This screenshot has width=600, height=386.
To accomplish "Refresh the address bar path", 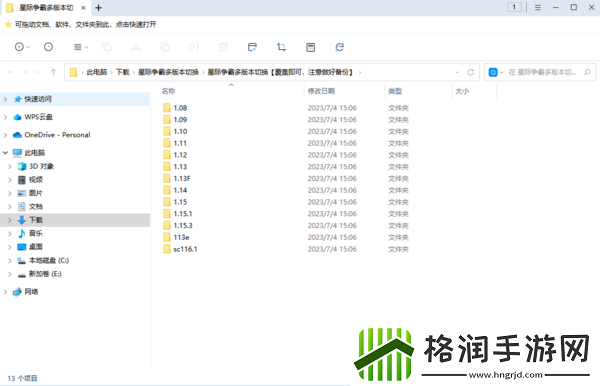I will pyautogui.click(x=471, y=72).
